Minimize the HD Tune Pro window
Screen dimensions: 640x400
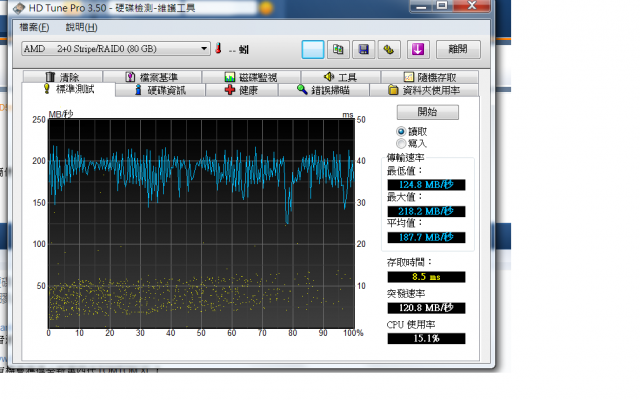click(x=422, y=6)
